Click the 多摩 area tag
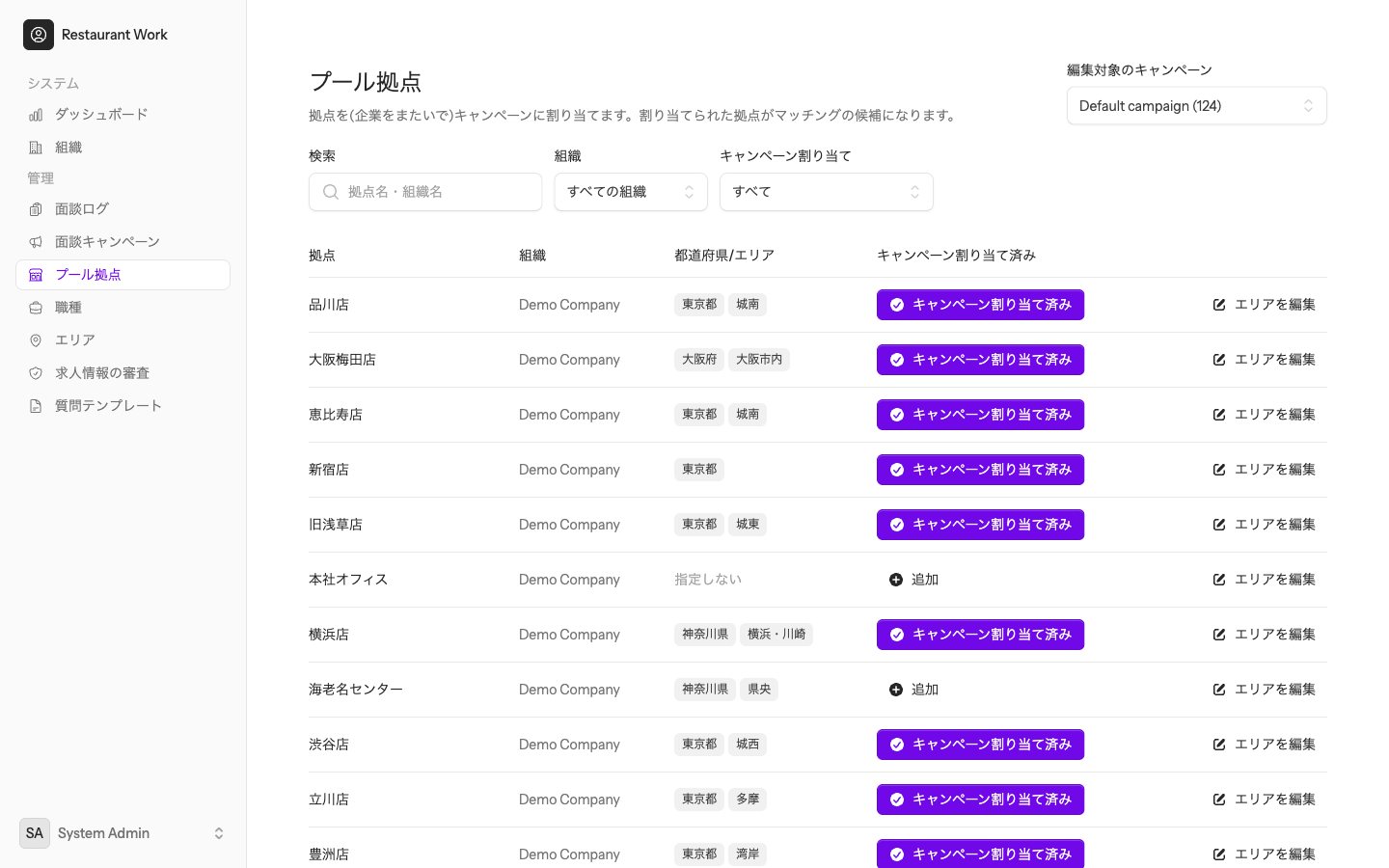The width and height of the screenshot is (1389, 868). (748, 800)
